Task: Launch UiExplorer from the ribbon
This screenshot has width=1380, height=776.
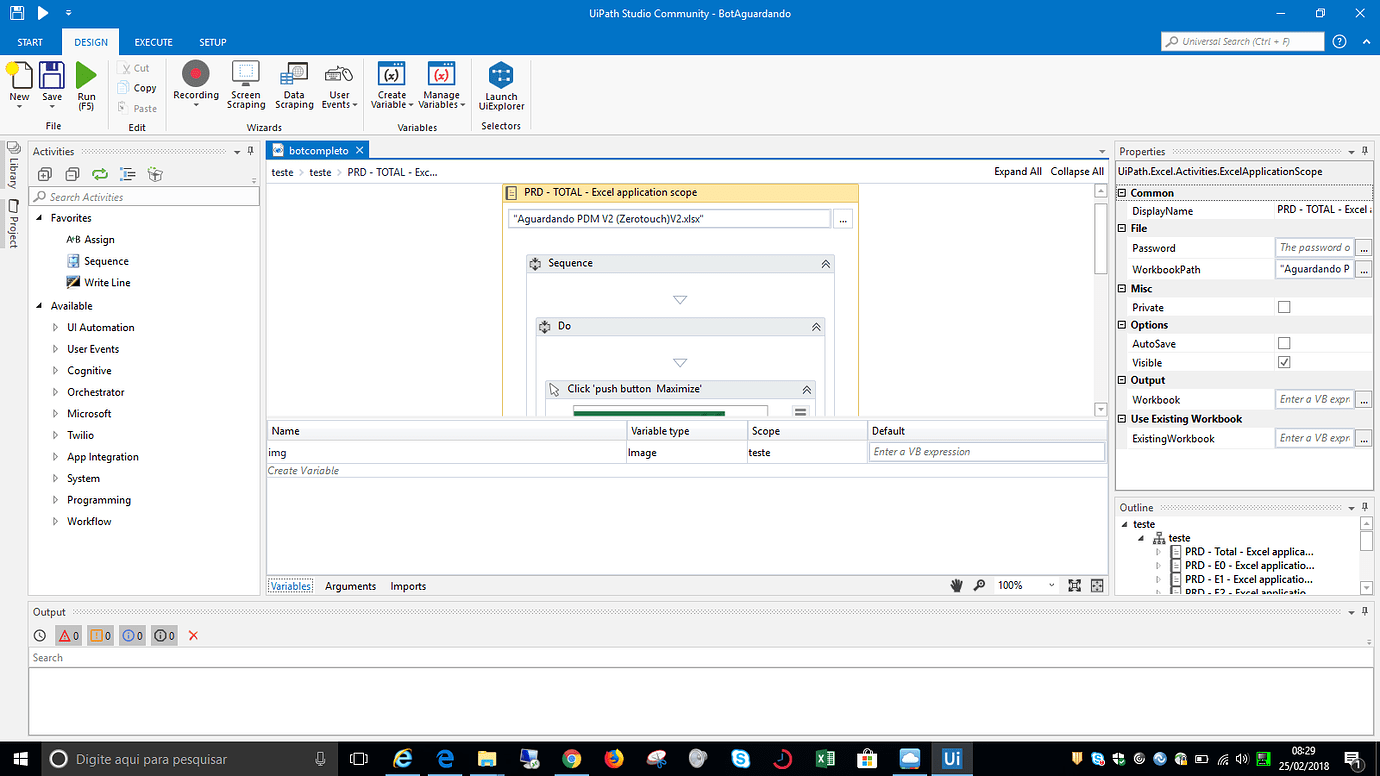Action: [x=501, y=77]
